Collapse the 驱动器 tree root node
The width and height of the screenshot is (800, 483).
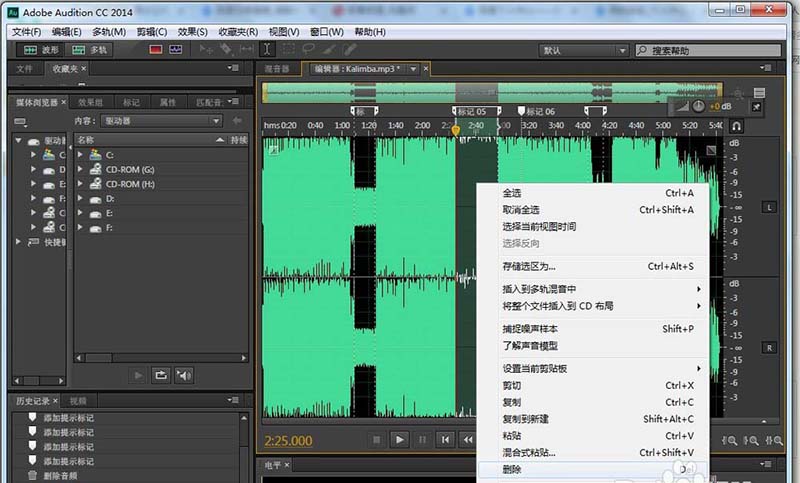click(x=18, y=140)
